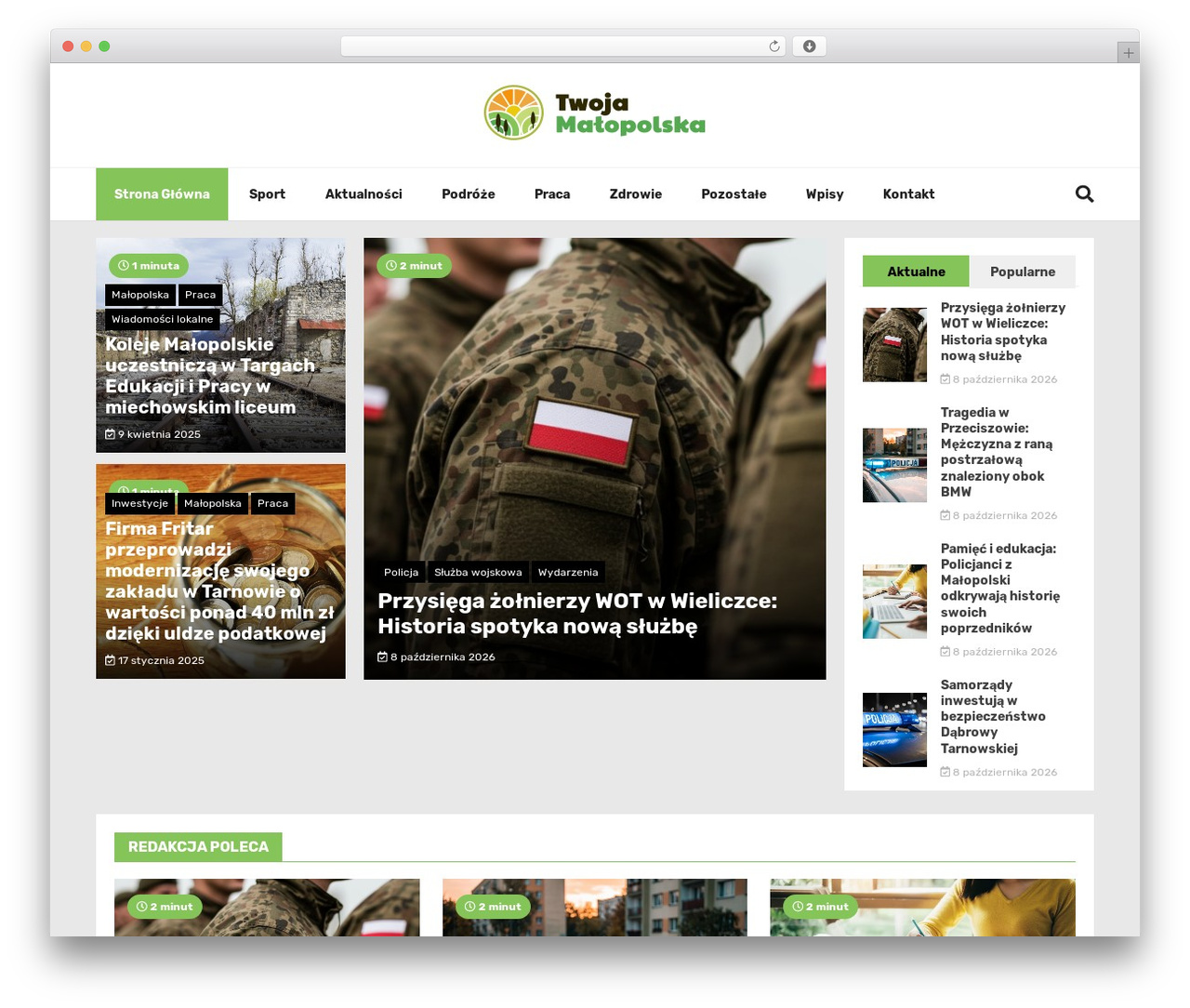
Task: Open sidebar link Pamięć i edukacja: Policjanci
Action: [1000, 589]
